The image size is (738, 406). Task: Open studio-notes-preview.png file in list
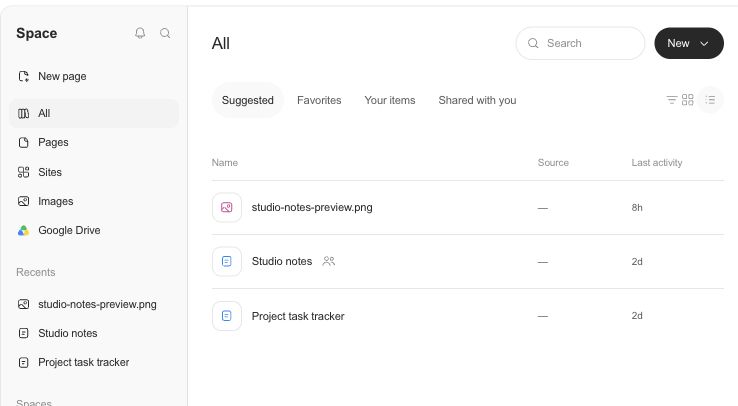[312, 207]
